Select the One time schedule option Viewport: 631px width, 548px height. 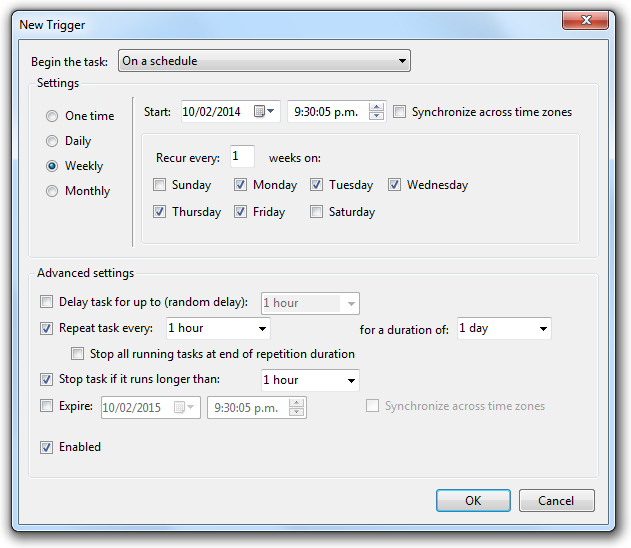coord(52,116)
